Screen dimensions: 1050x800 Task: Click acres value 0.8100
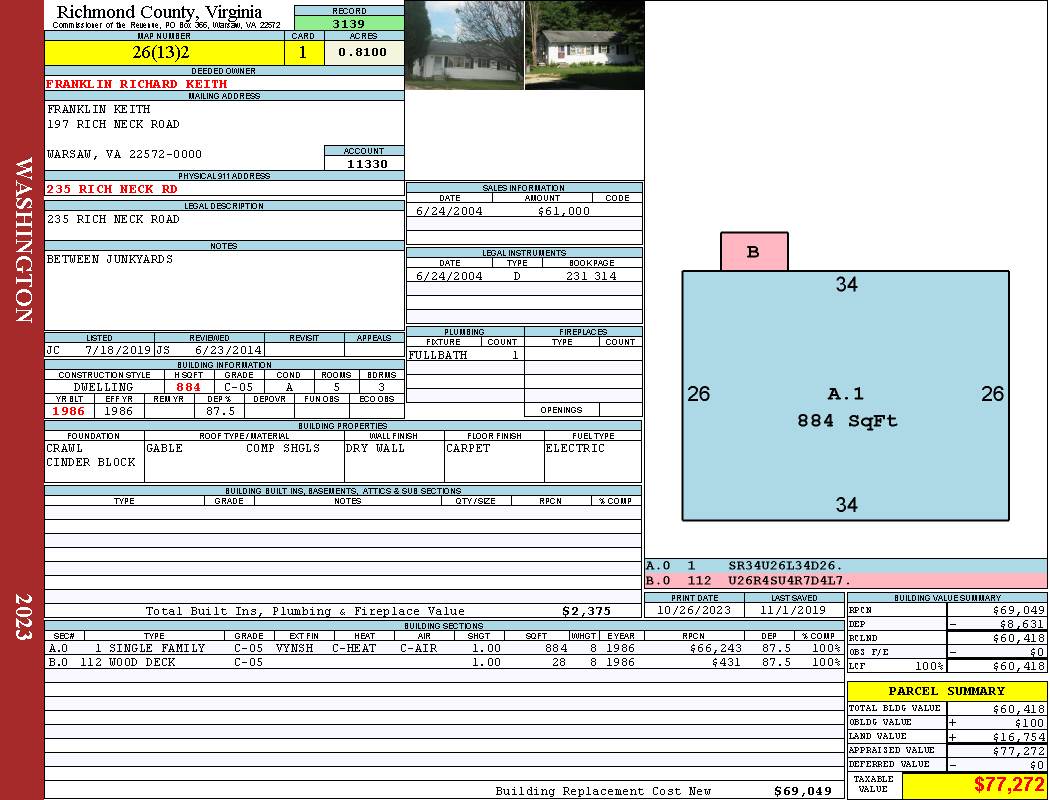[x=362, y=52]
